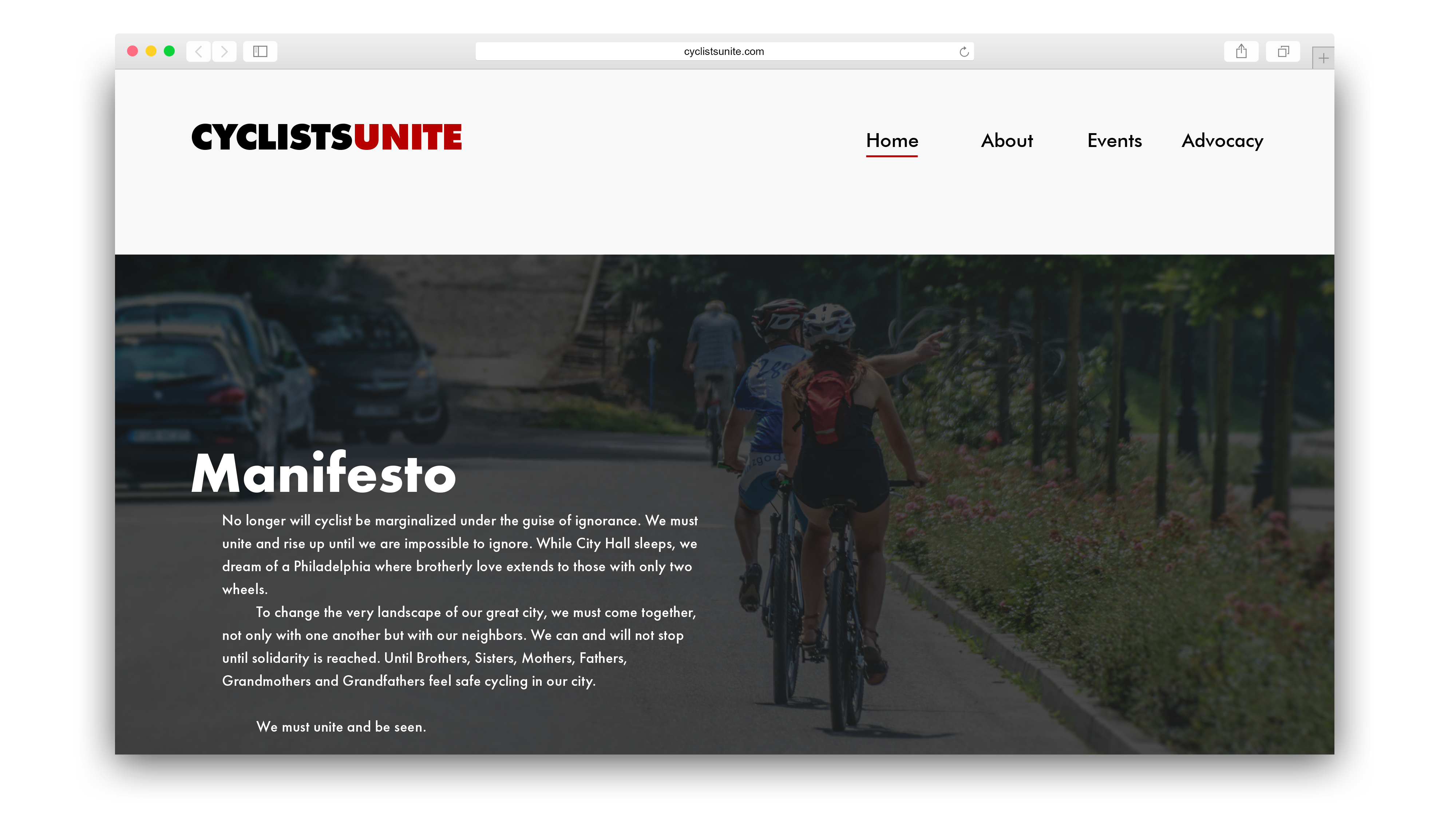Image resolution: width=1456 pixels, height=816 pixels.
Task: Reload the page with refresh icon
Action: (x=964, y=52)
